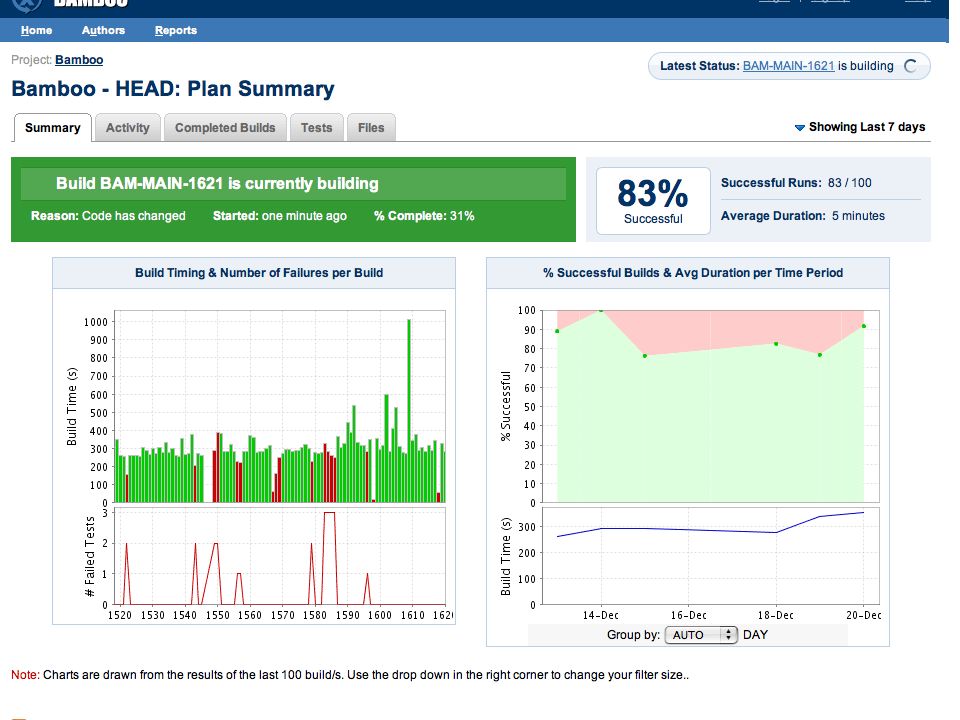Viewport: 960px width, 720px height.
Task: Click 'Build Timing & Number of Failures per Build' heading
Action: [x=259, y=273]
